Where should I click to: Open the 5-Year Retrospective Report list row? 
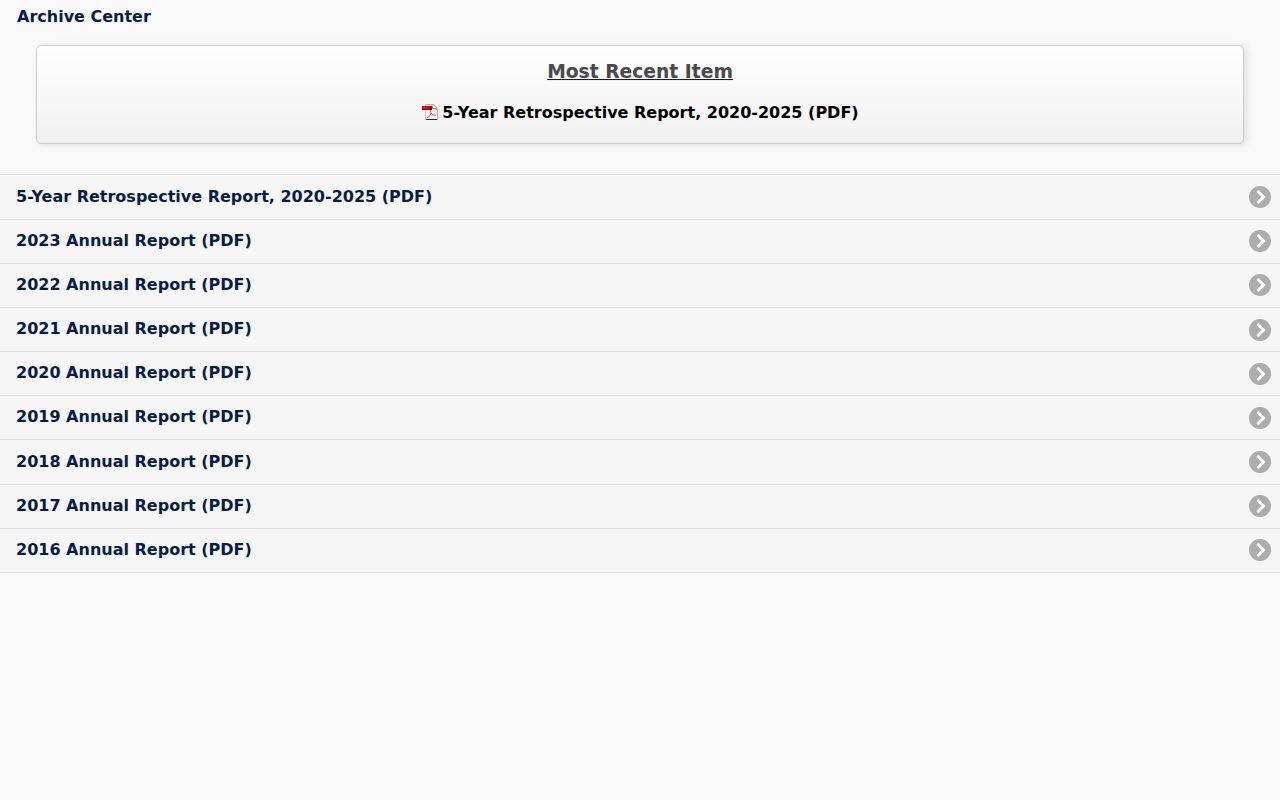coord(640,197)
